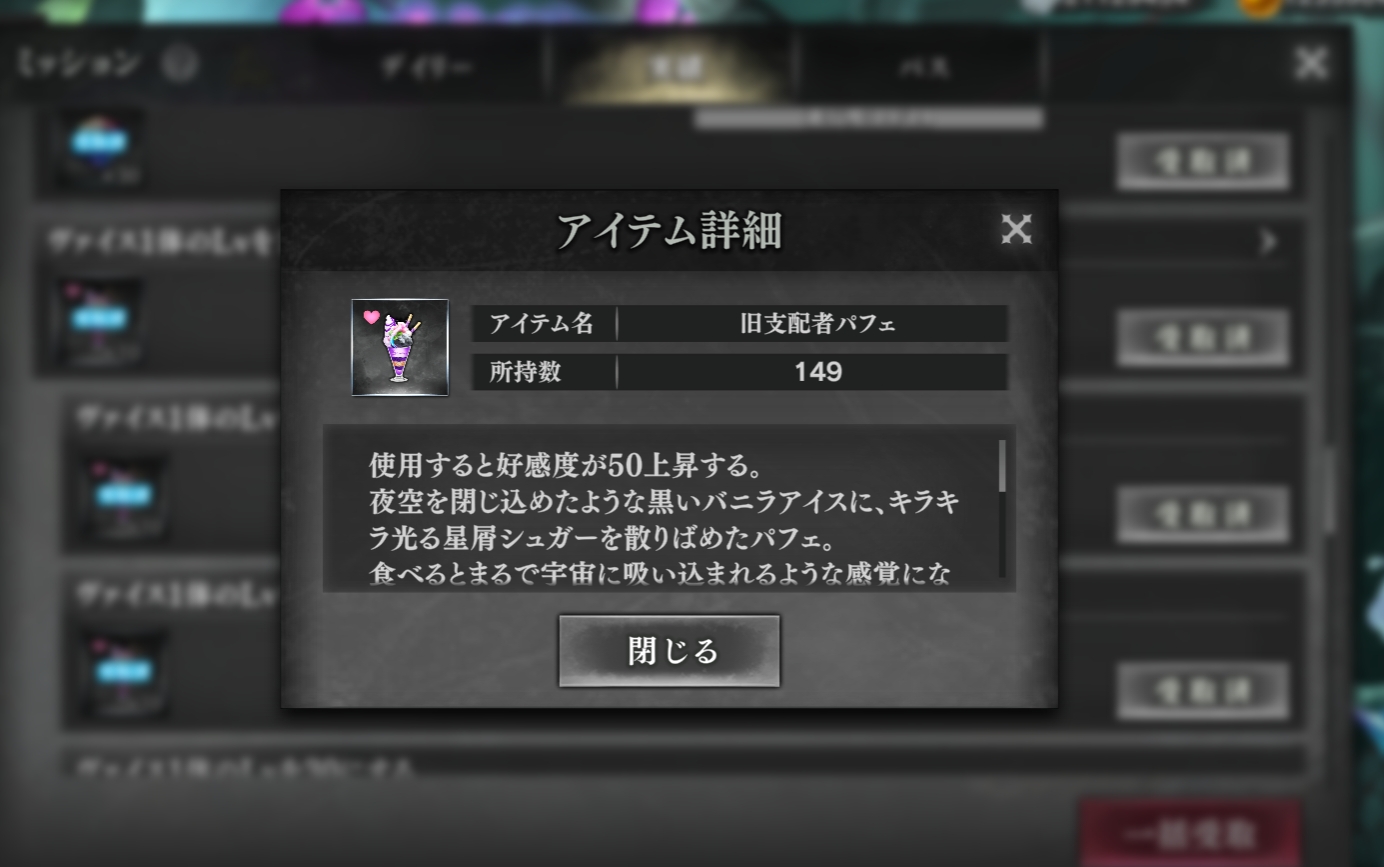The image size is (1384, 867).
Task: Click the 閉じる button
Action: pos(669,651)
